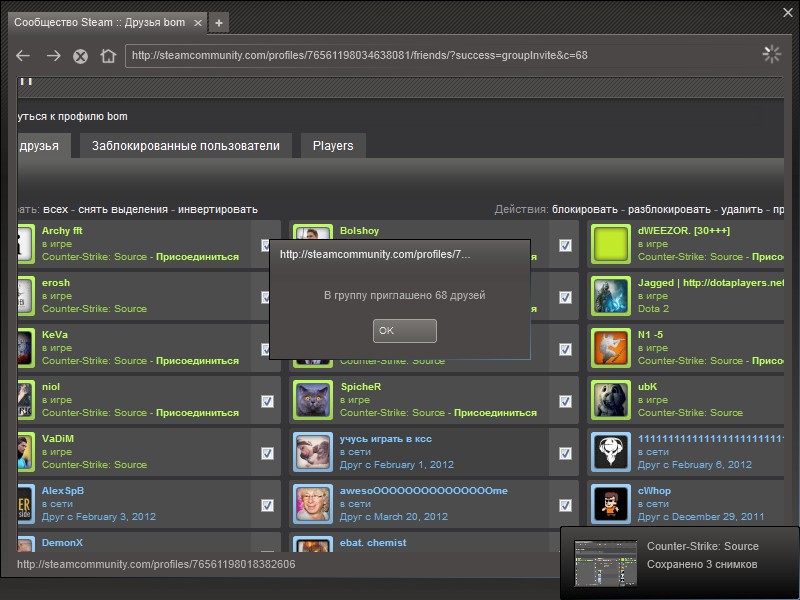Click инвертировать selection link
Viewport: 800px width, 600px height.
(x=218, y=209)
